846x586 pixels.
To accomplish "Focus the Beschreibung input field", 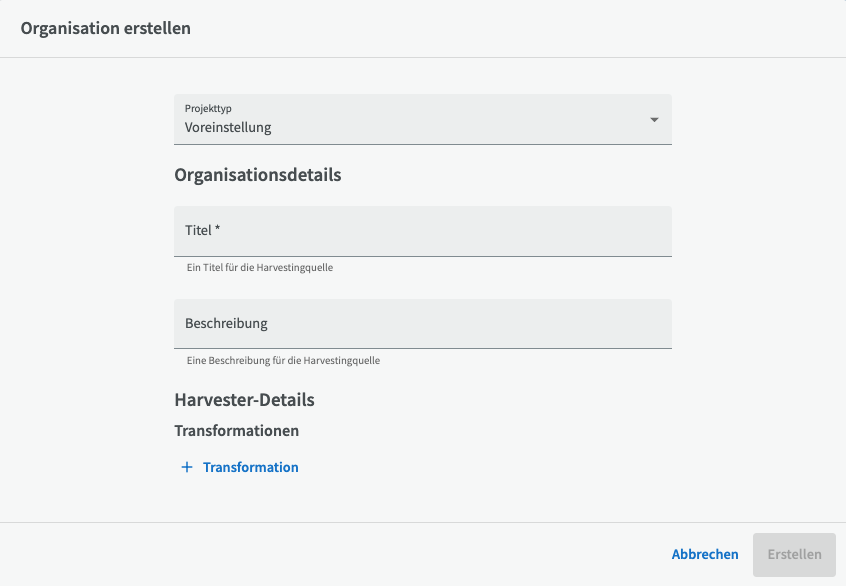I will (x=423, y=324).
